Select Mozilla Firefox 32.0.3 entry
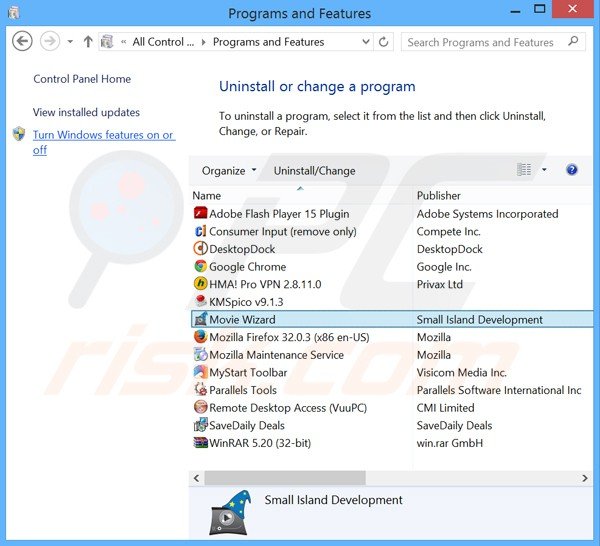 pos(289,337)
